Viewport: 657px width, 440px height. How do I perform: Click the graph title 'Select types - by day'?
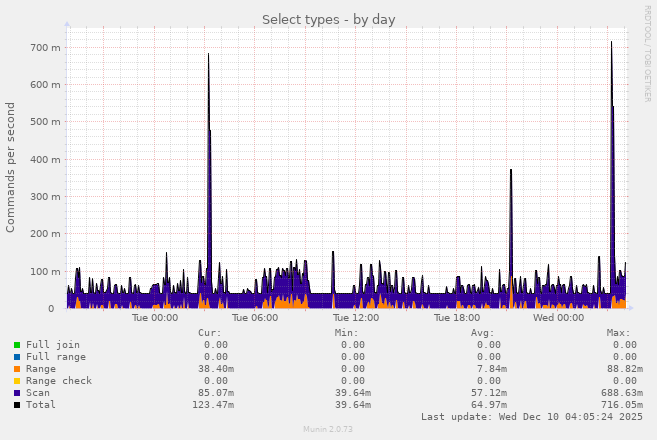(328, 20)
